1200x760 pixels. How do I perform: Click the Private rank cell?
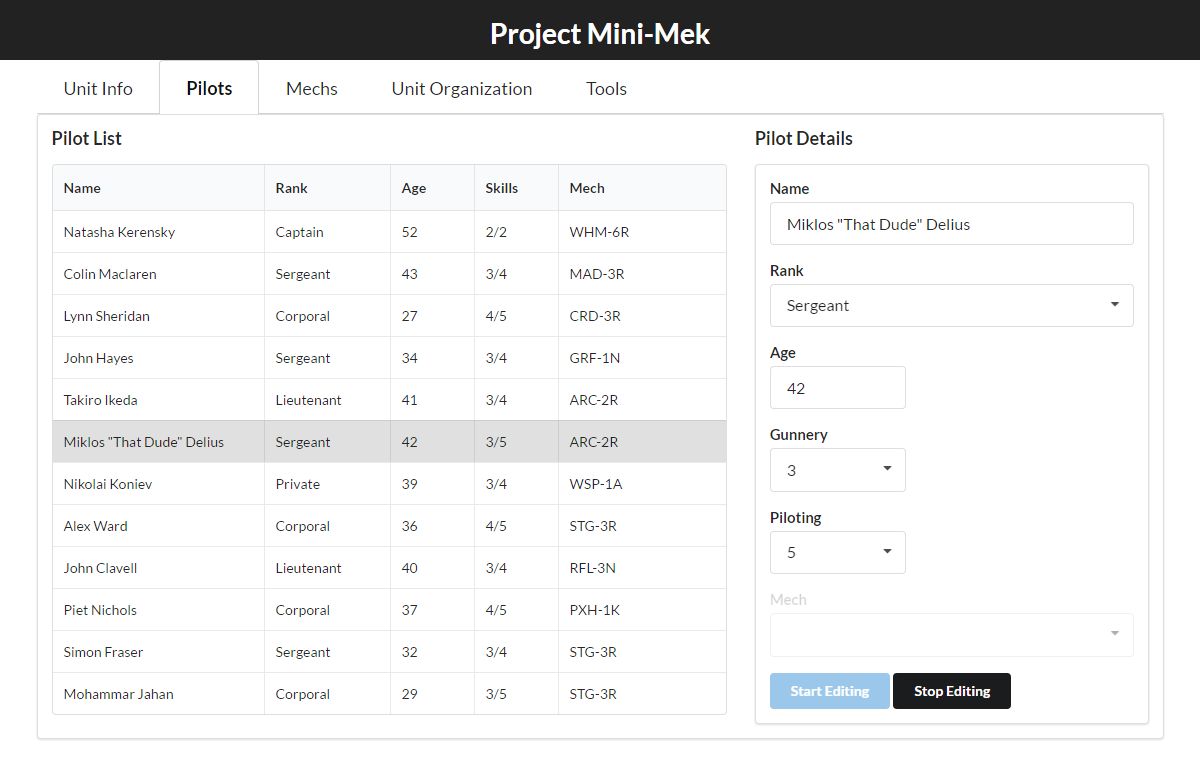328,484
